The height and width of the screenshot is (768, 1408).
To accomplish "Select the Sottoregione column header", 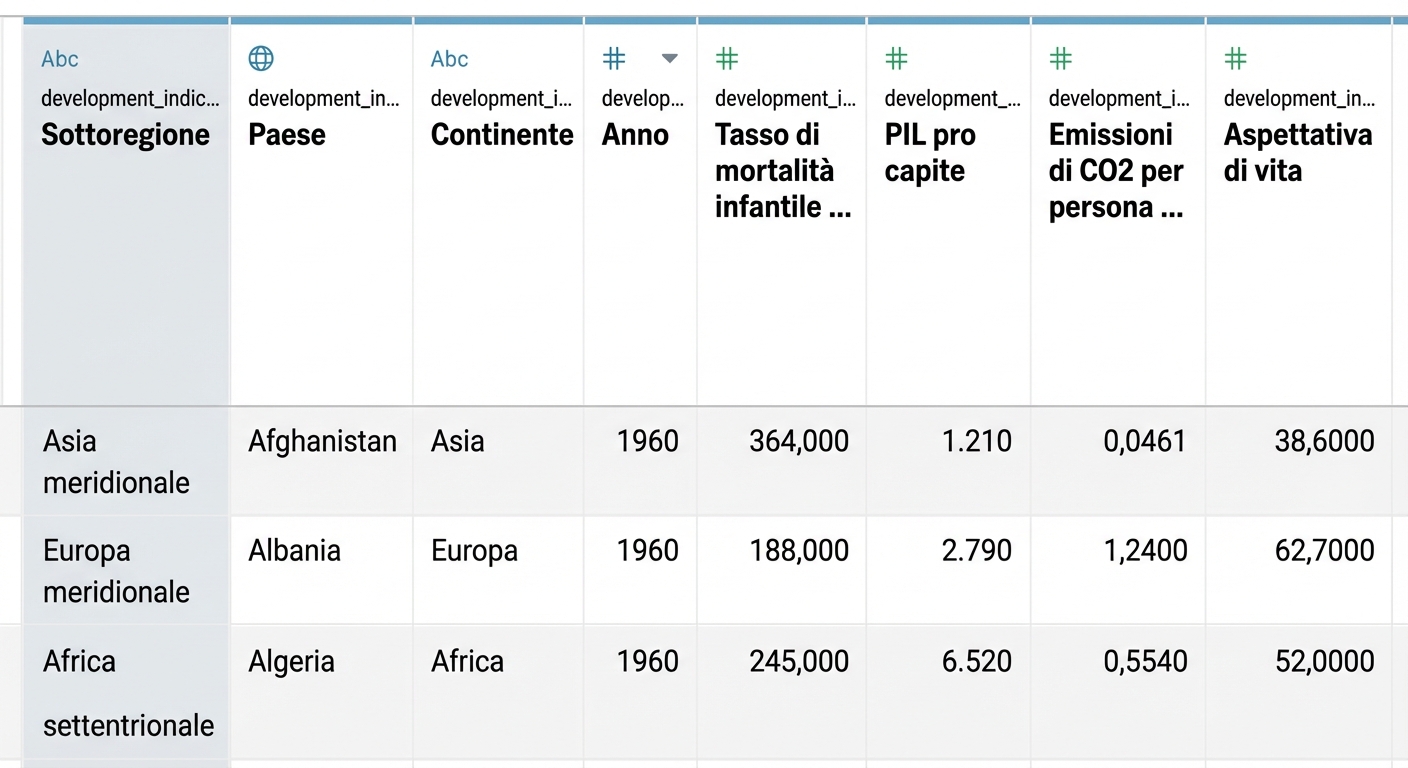I will pyautogui.click(x=126, y=135).
